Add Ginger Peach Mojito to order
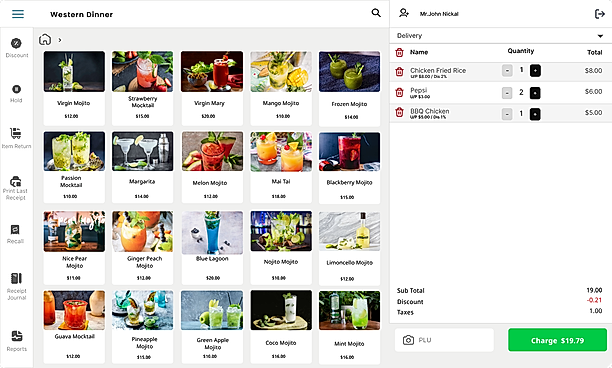The width and height of the screenshot is (612, 368). (x=142, y=247)
